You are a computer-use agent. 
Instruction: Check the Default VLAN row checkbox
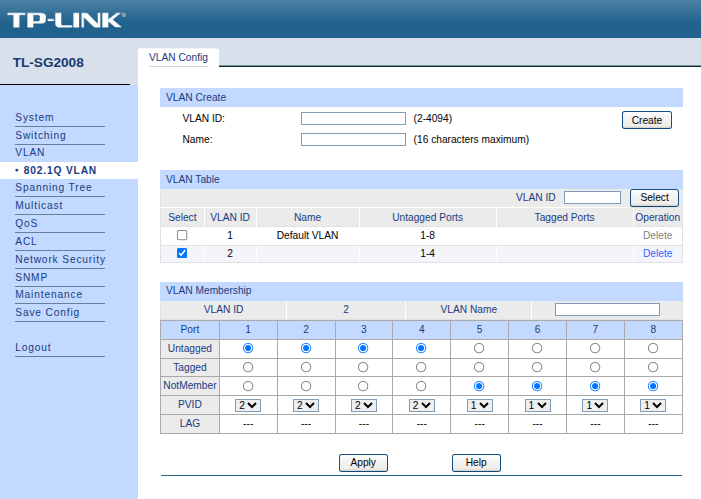pyautogui.click(x=182, y=235)
